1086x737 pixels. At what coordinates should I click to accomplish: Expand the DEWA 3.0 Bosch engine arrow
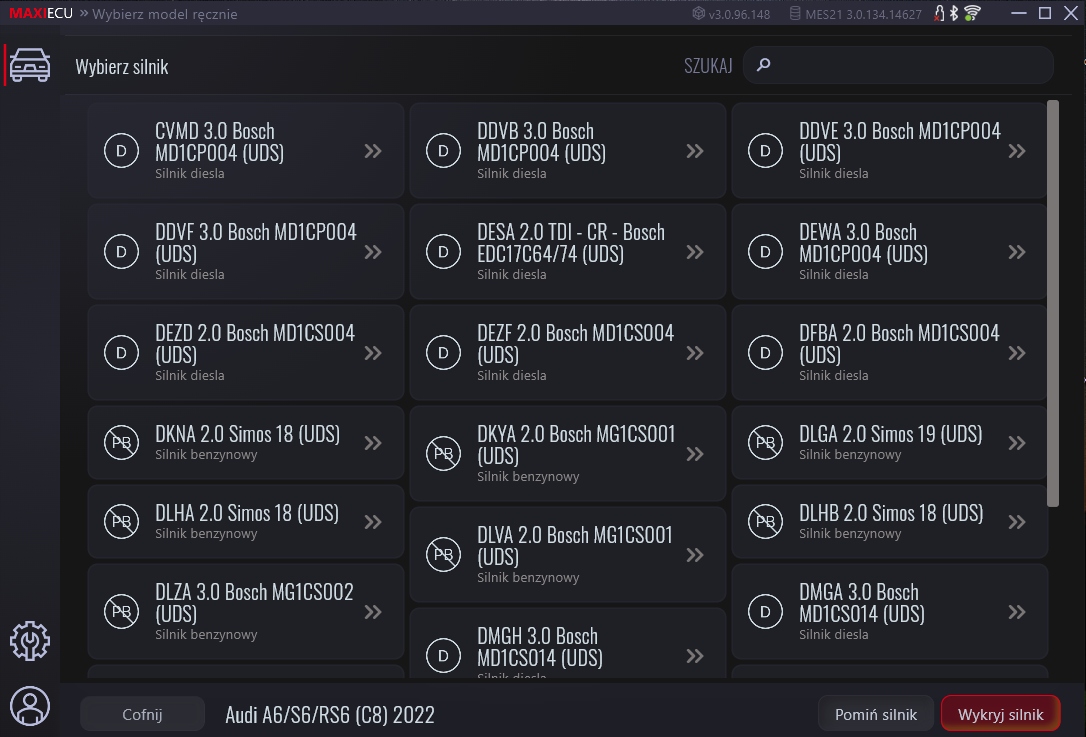coord(1017,252)
